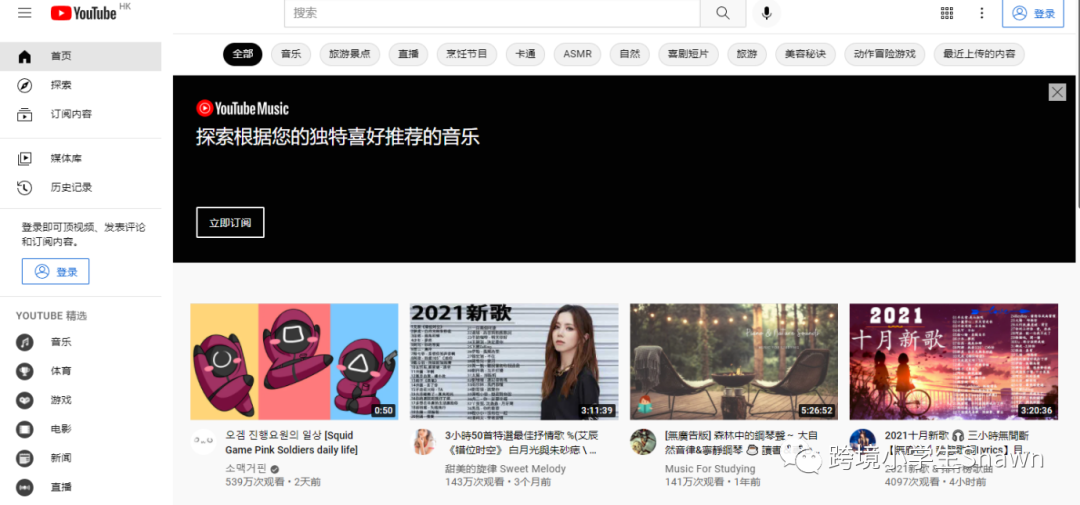
Task: Click the sidebar 登录 button
Action: pos(56,271)
